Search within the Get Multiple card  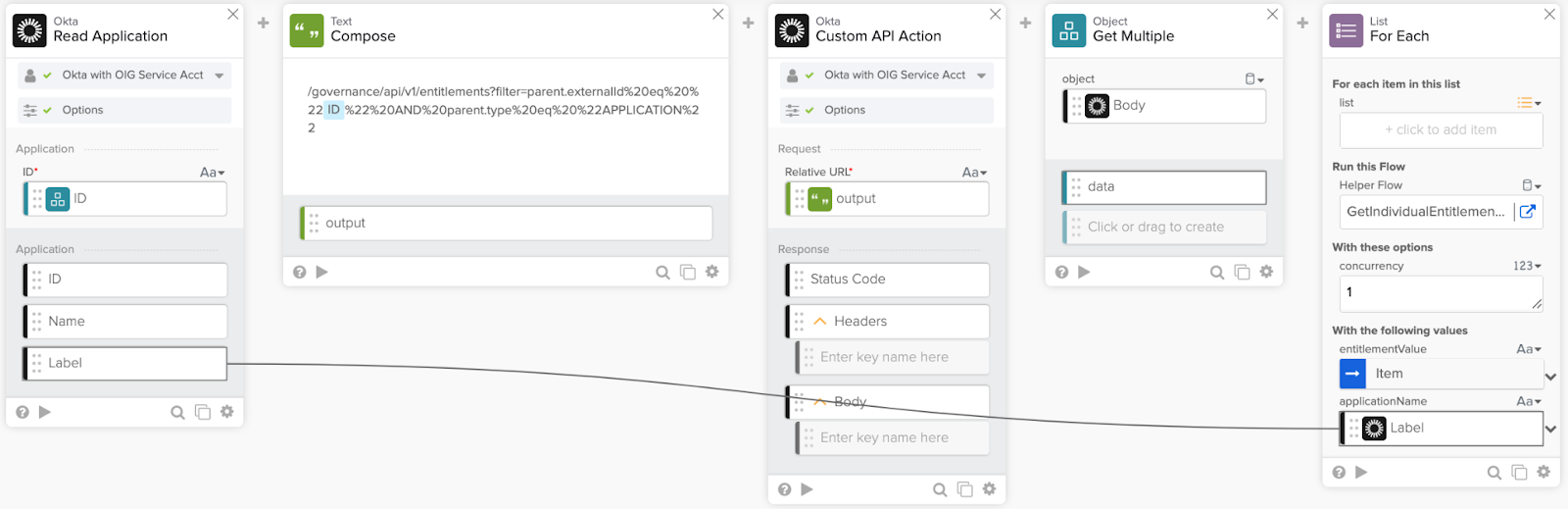[x=1217, y=272]
